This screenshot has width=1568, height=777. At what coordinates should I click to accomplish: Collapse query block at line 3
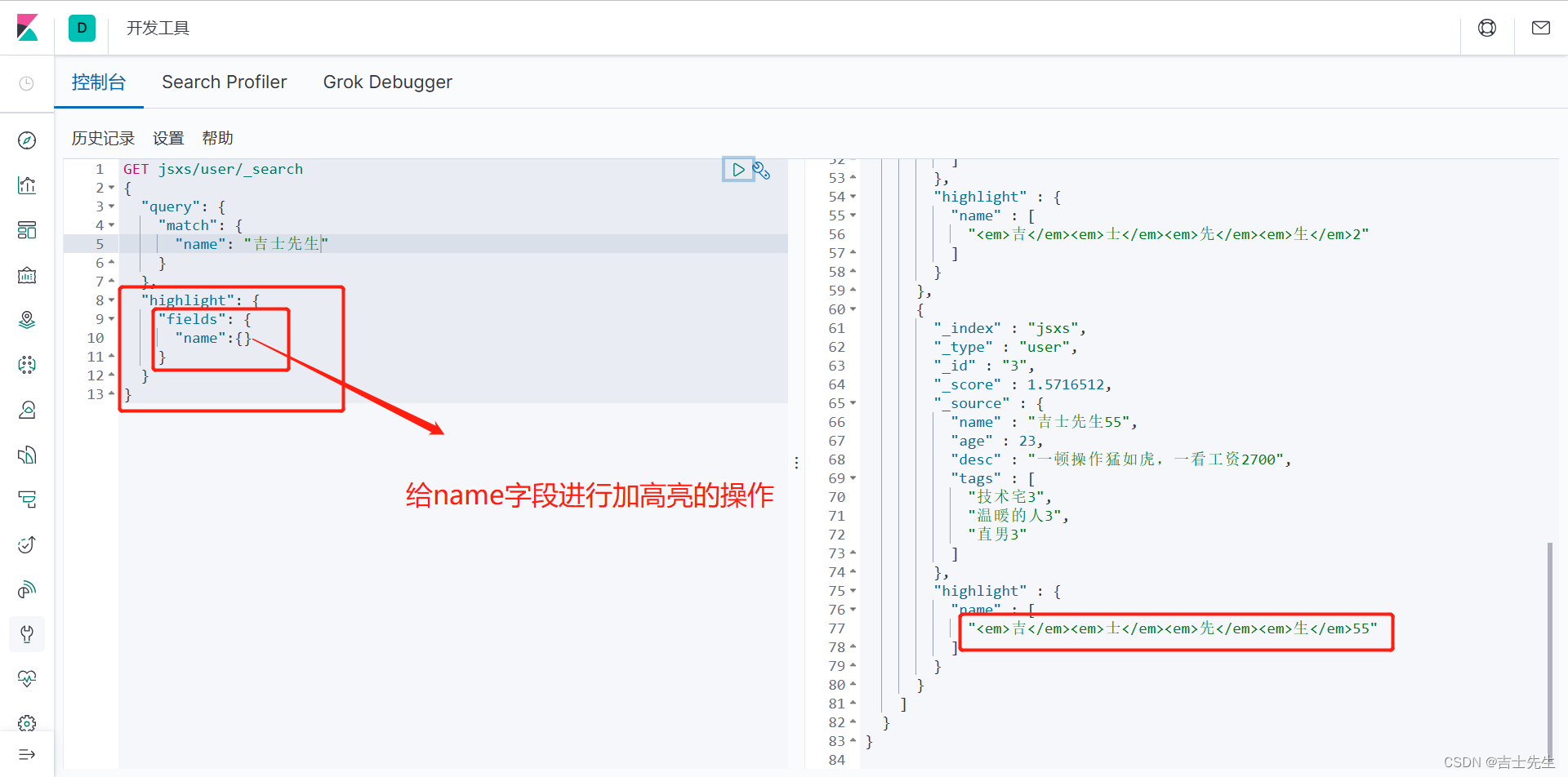(112, 206)
